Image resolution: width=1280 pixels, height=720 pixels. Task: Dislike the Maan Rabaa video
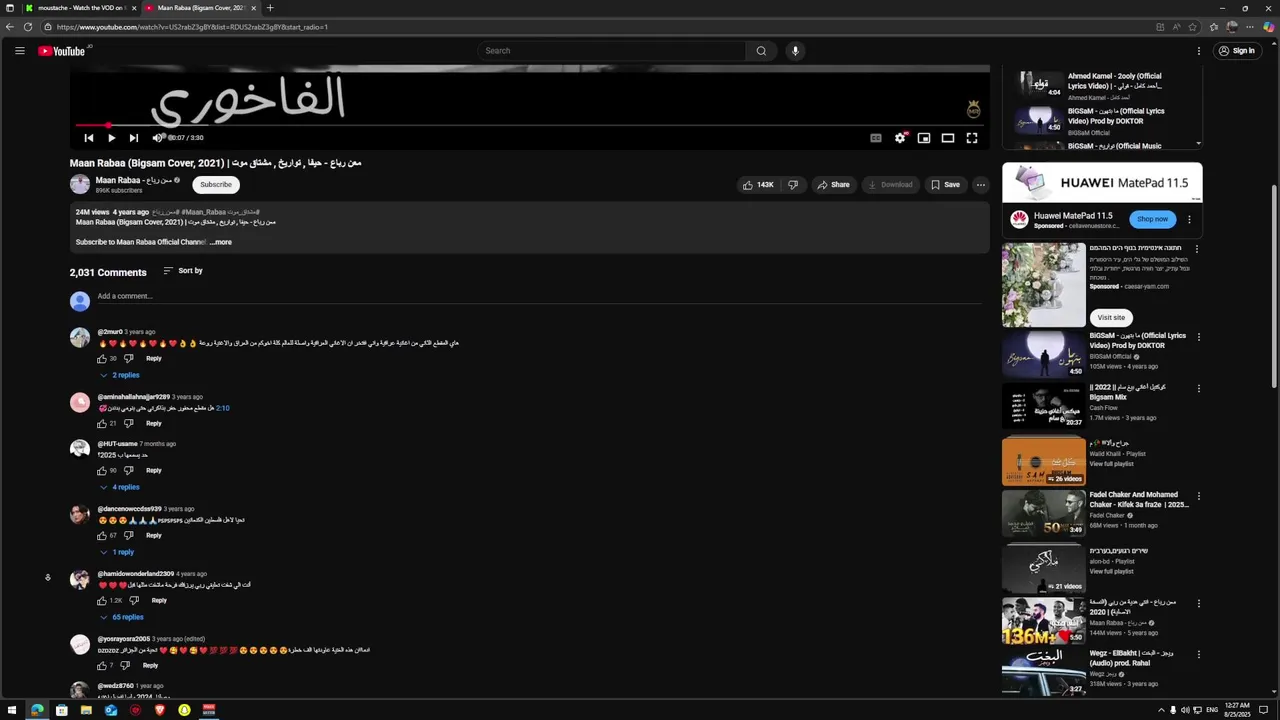793,185
